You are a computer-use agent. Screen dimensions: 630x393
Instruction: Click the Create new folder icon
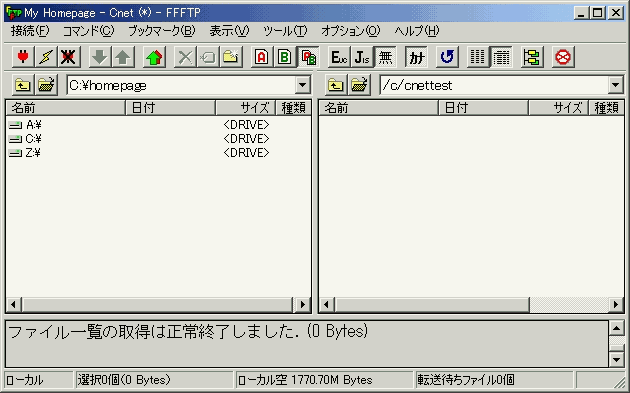point(231,57)
